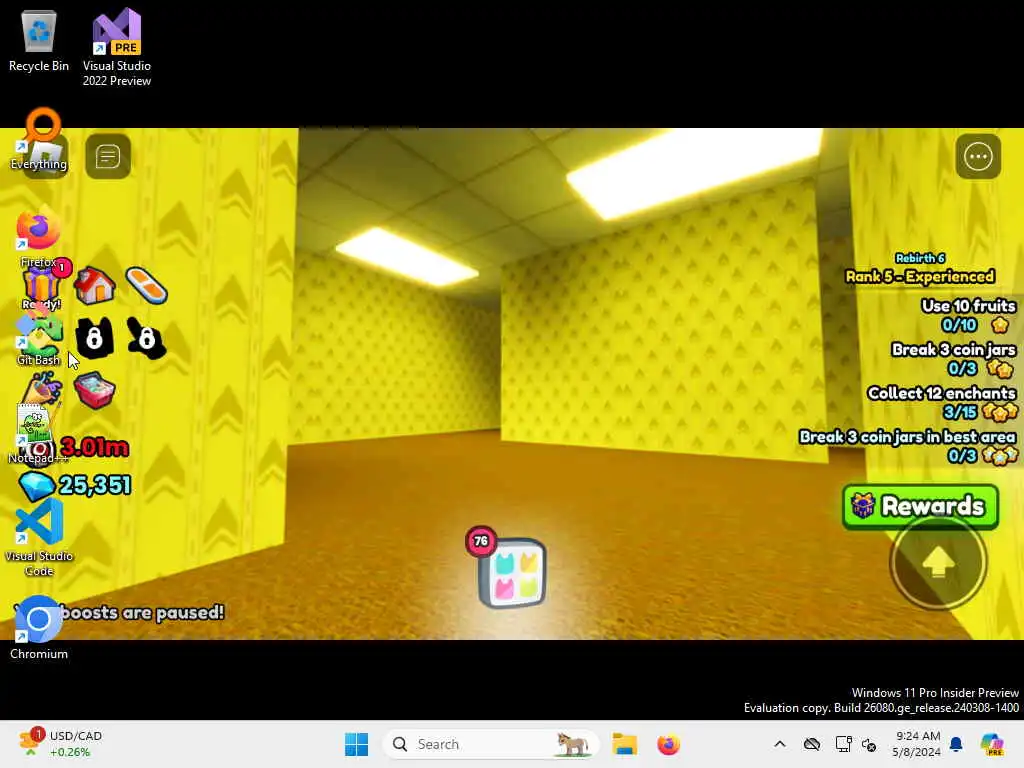Open the notification bell
Viewport: 1024px width, 768px height.
pyautogui.click(x=956, y=744)
